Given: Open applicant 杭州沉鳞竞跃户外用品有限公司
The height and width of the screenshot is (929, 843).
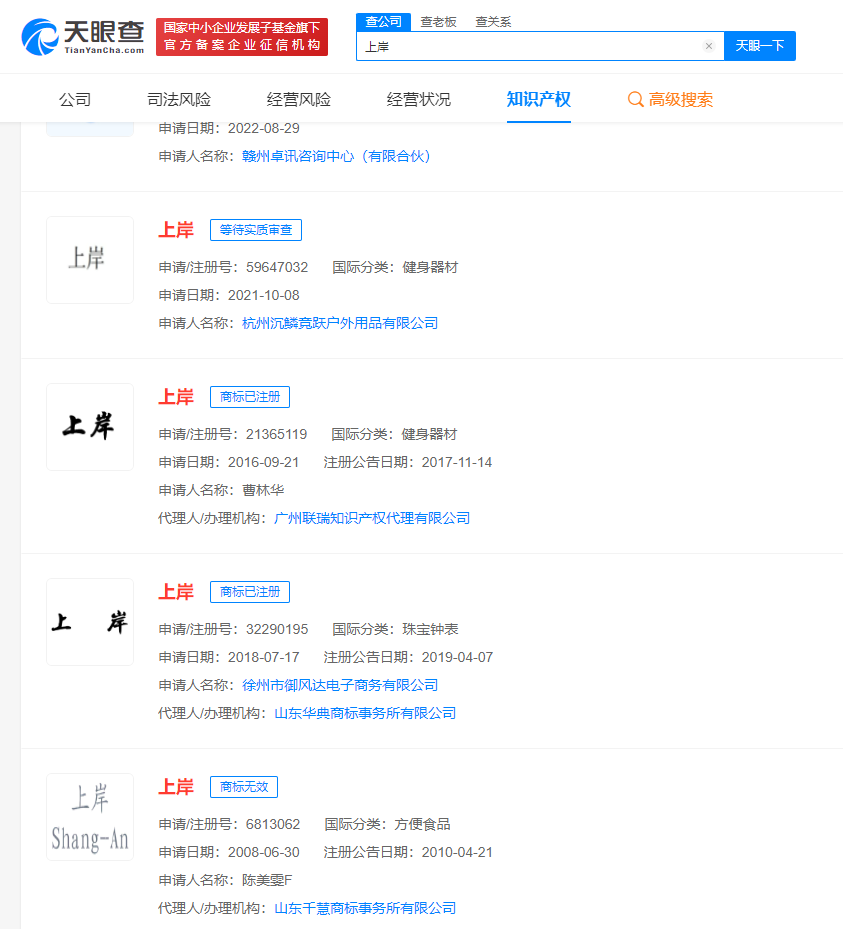Looking at the screenshot, I should [x=340, y=323].
